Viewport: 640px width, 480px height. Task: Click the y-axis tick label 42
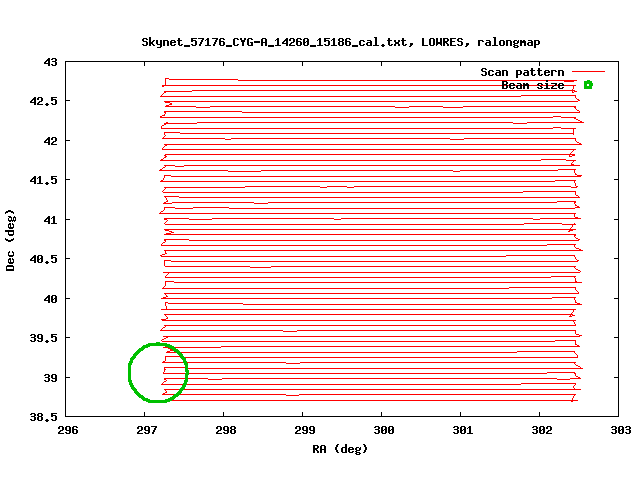[51, 141]
